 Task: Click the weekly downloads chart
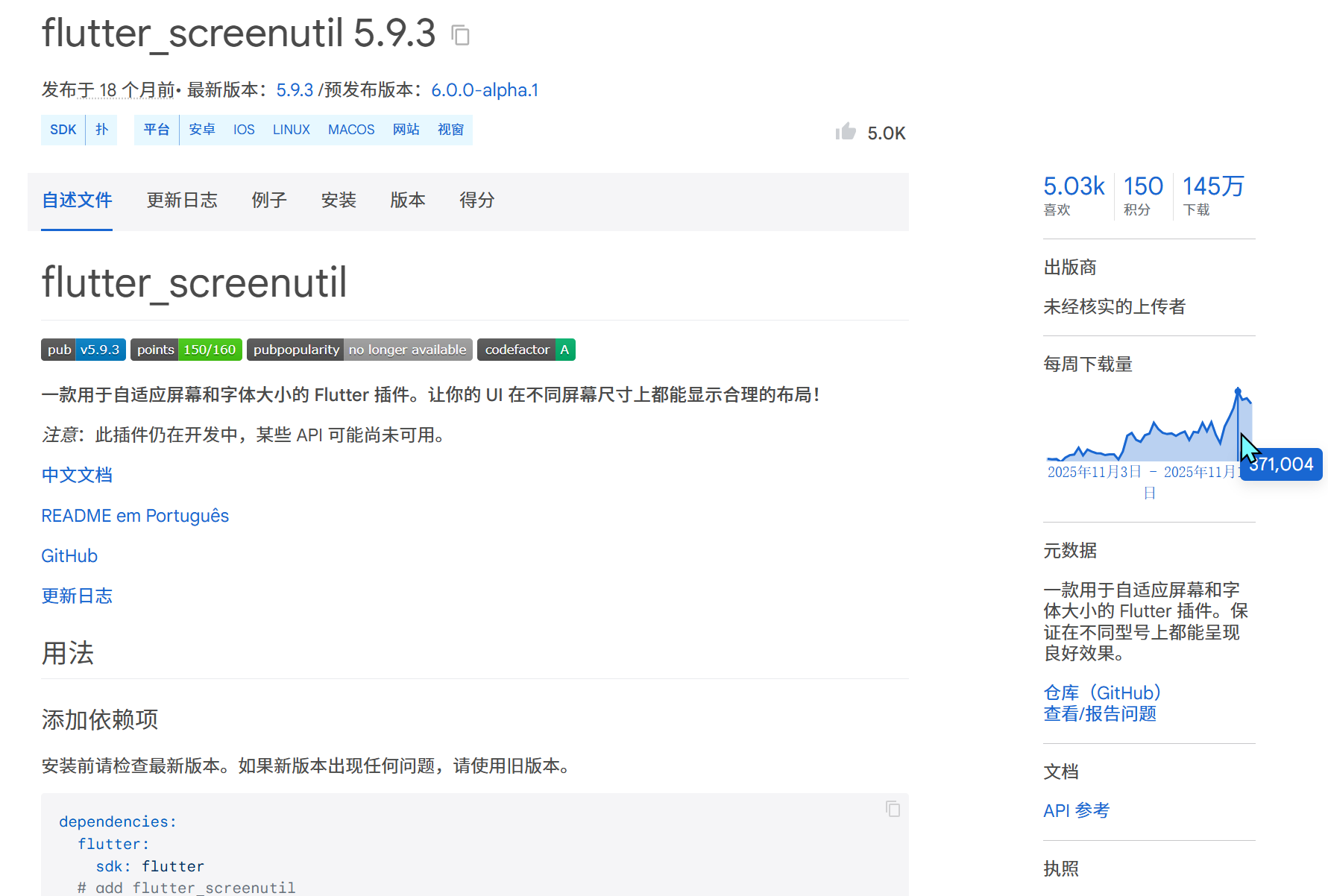coord(1148,429)
